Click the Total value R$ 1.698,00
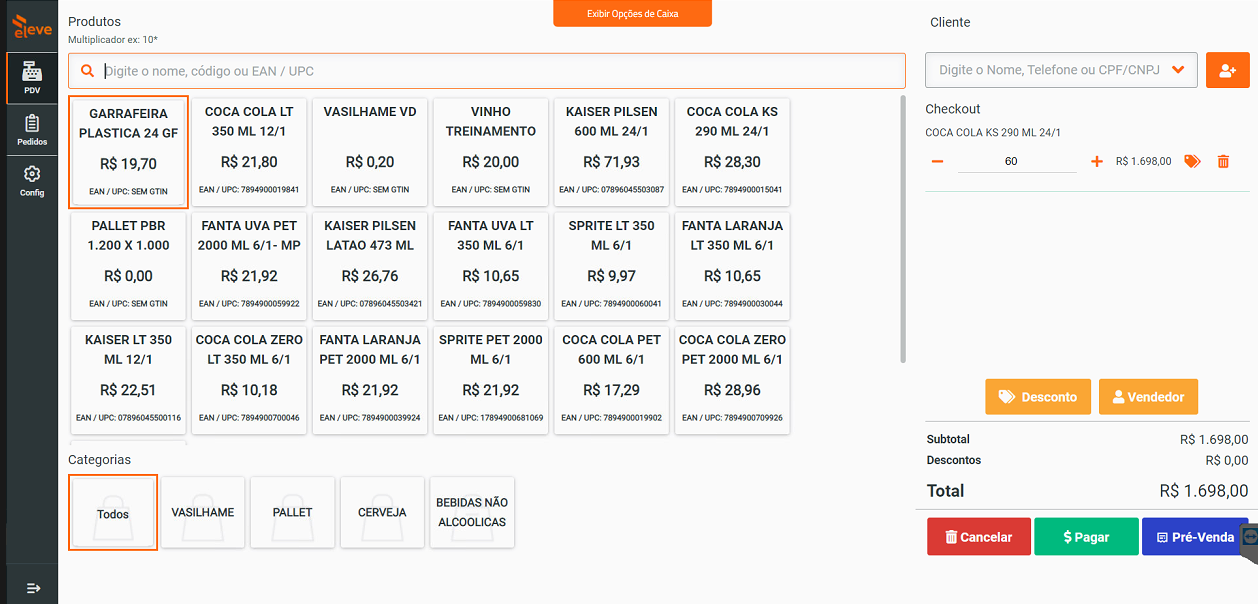The image size is (1258, 604). (x=1204, y=491)
